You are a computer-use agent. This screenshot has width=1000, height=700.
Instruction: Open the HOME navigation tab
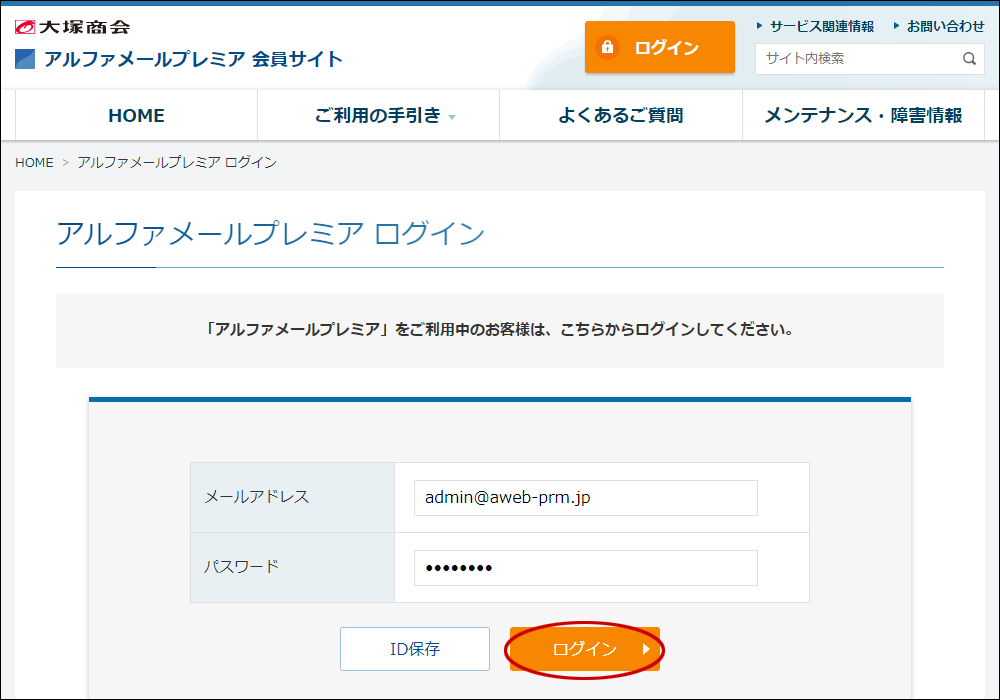(x=136, y=115)
